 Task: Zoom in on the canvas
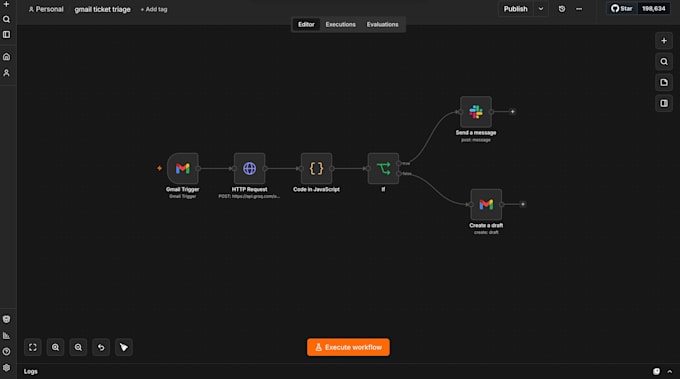(x=56, y=347)
